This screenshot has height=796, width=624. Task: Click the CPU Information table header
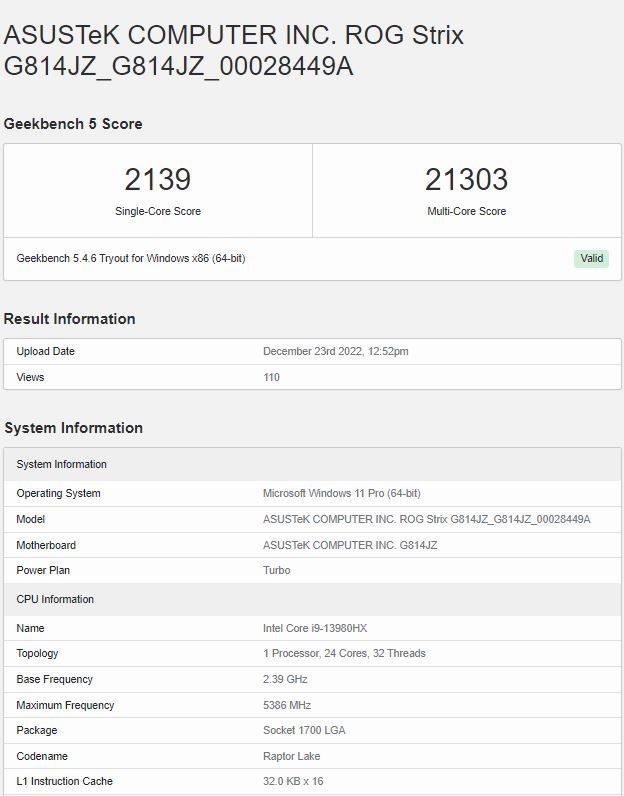[x=312, y=600]
